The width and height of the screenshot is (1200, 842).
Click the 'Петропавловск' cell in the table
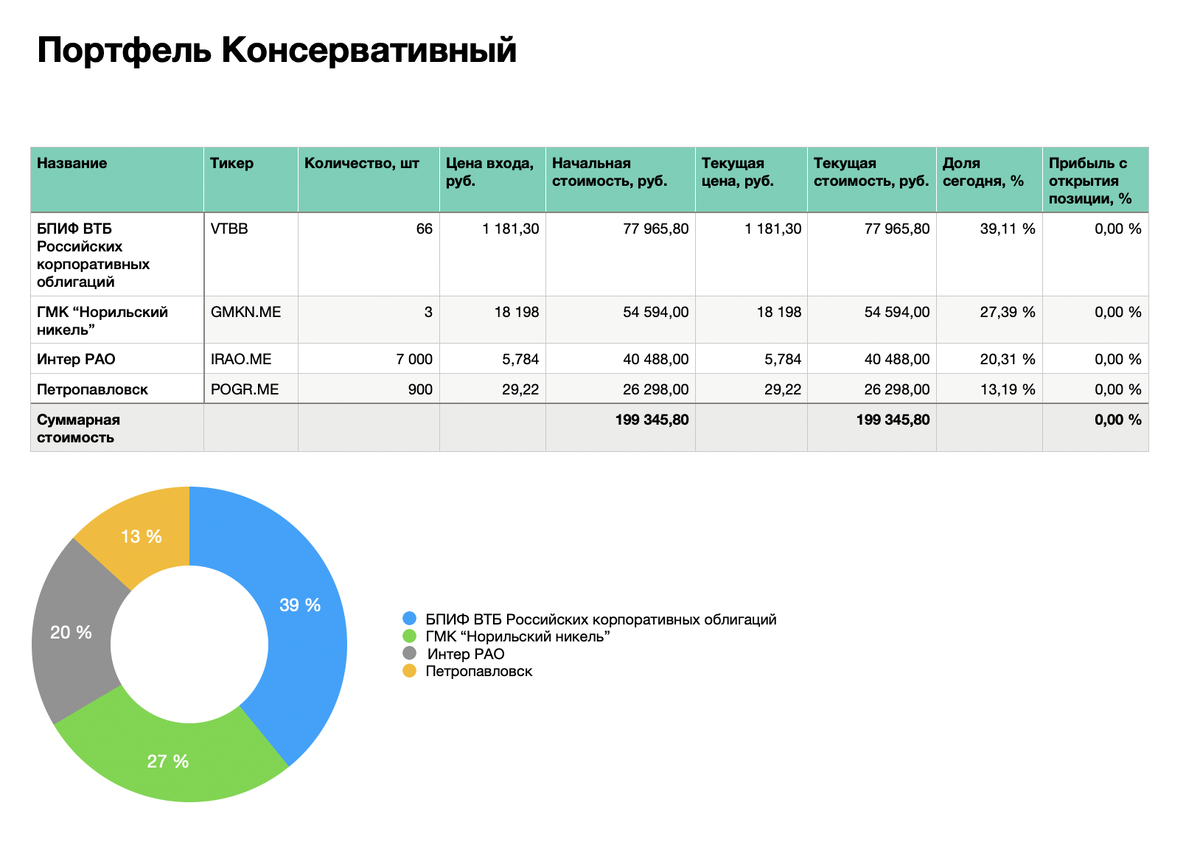point(117,389)
